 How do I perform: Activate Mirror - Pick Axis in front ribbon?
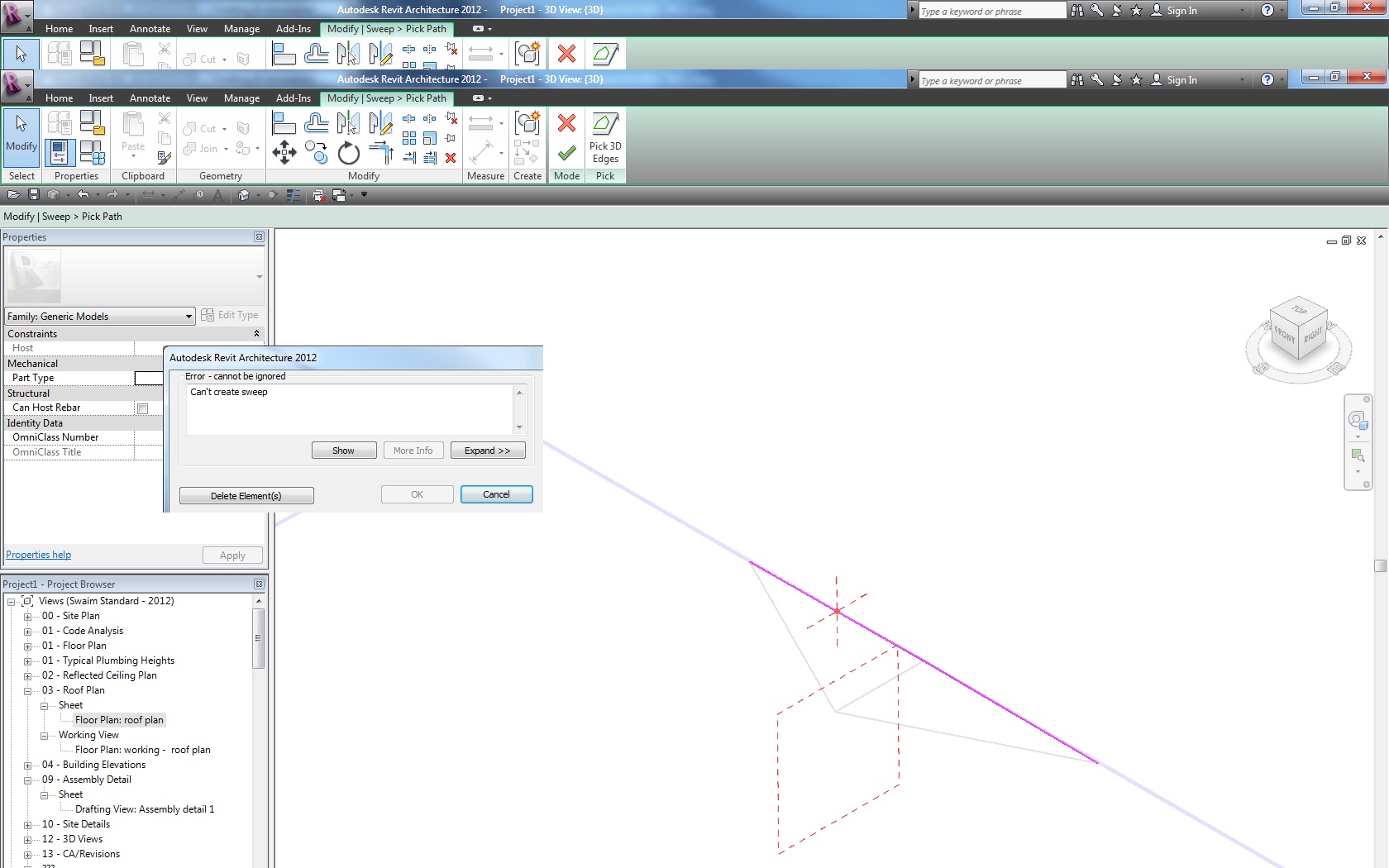pyautogui.click(x=348, y=123)
